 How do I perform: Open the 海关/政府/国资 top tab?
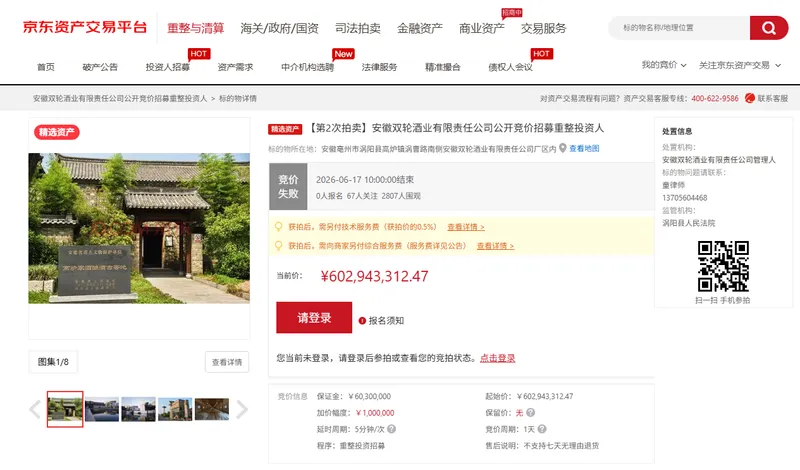[280, 28]
